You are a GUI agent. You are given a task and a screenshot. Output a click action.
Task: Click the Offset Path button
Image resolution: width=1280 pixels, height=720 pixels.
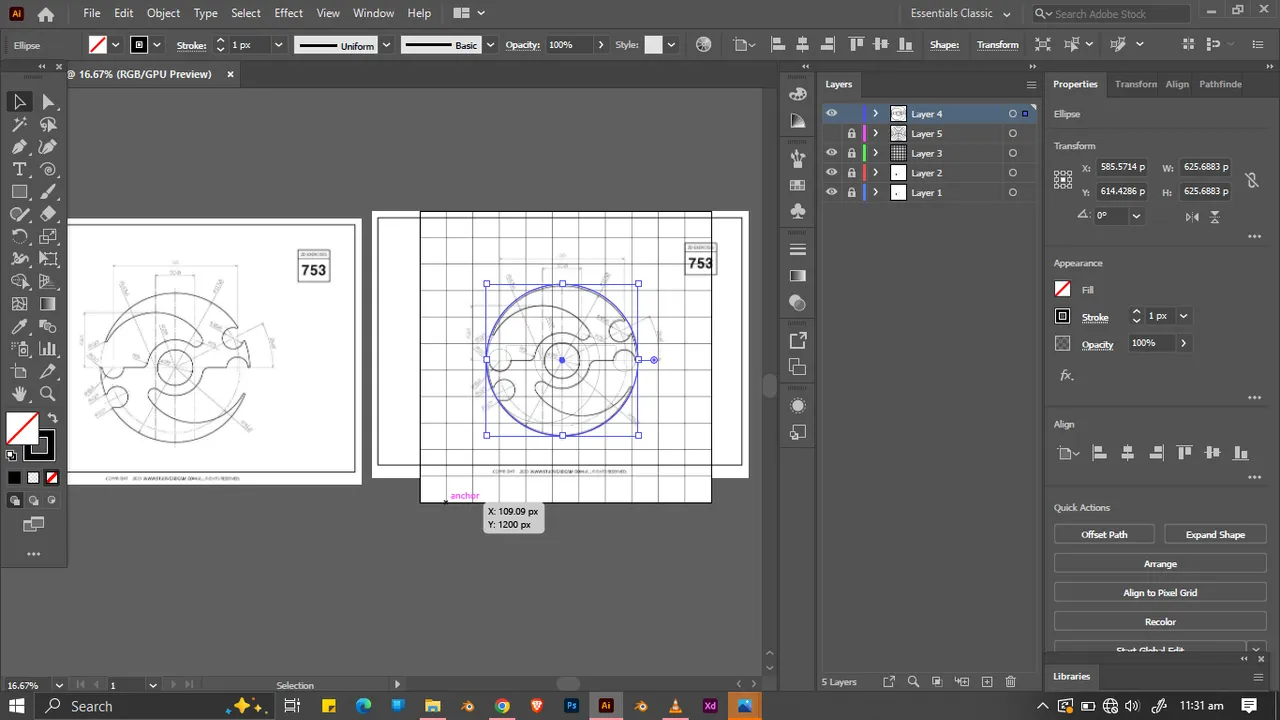coord(1104,535)
